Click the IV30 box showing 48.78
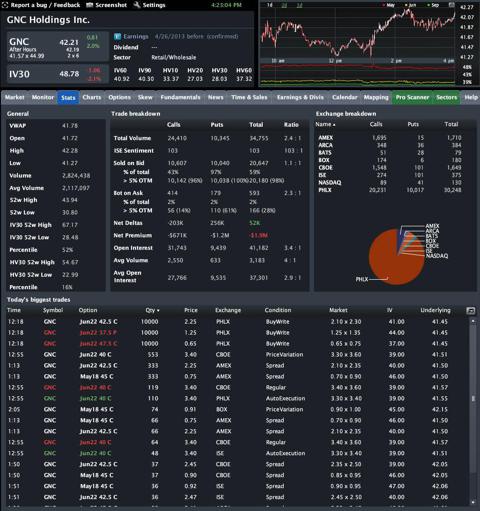The width and height of the screenshot is (480, 511). [58, 74]
